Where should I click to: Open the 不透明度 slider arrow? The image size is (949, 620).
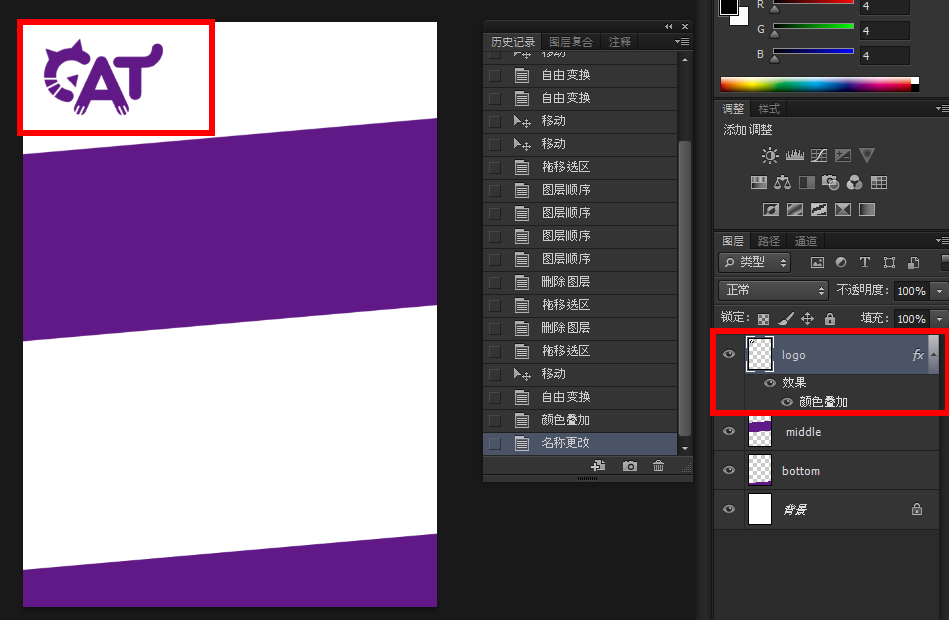(x=939, y=291)
